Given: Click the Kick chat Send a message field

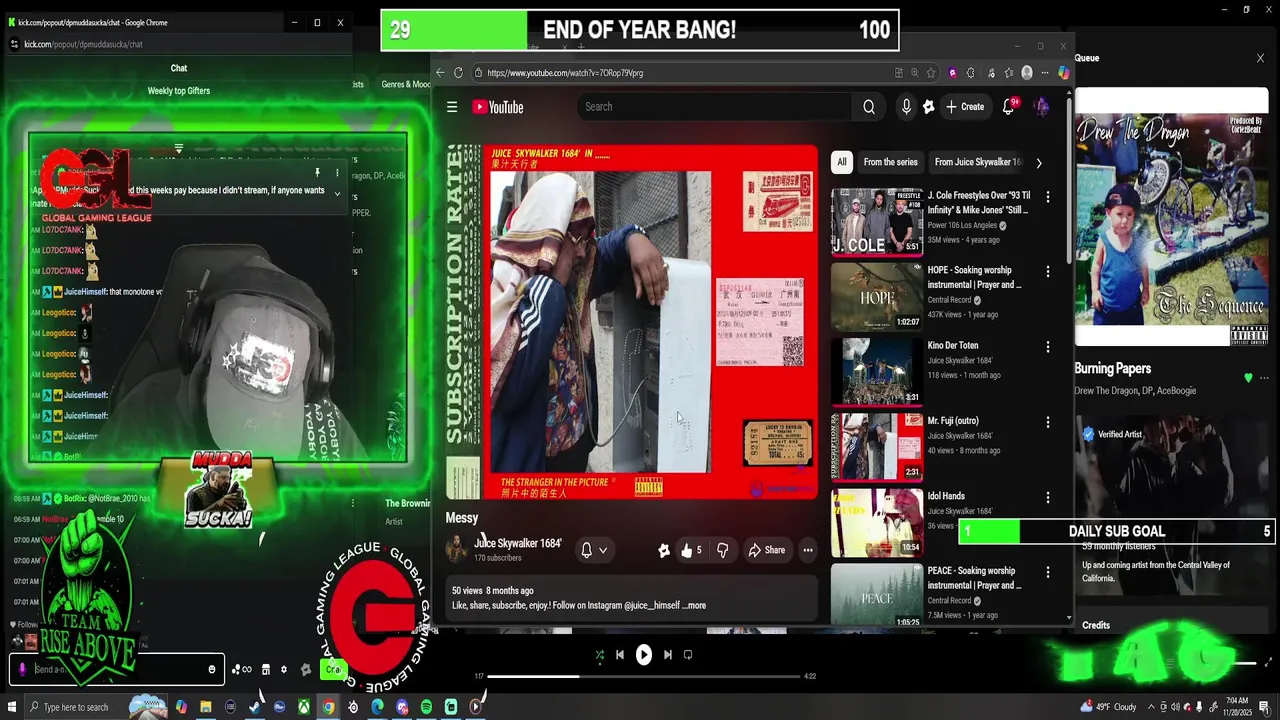Looking at the screenshot, I should coord(115,670).
